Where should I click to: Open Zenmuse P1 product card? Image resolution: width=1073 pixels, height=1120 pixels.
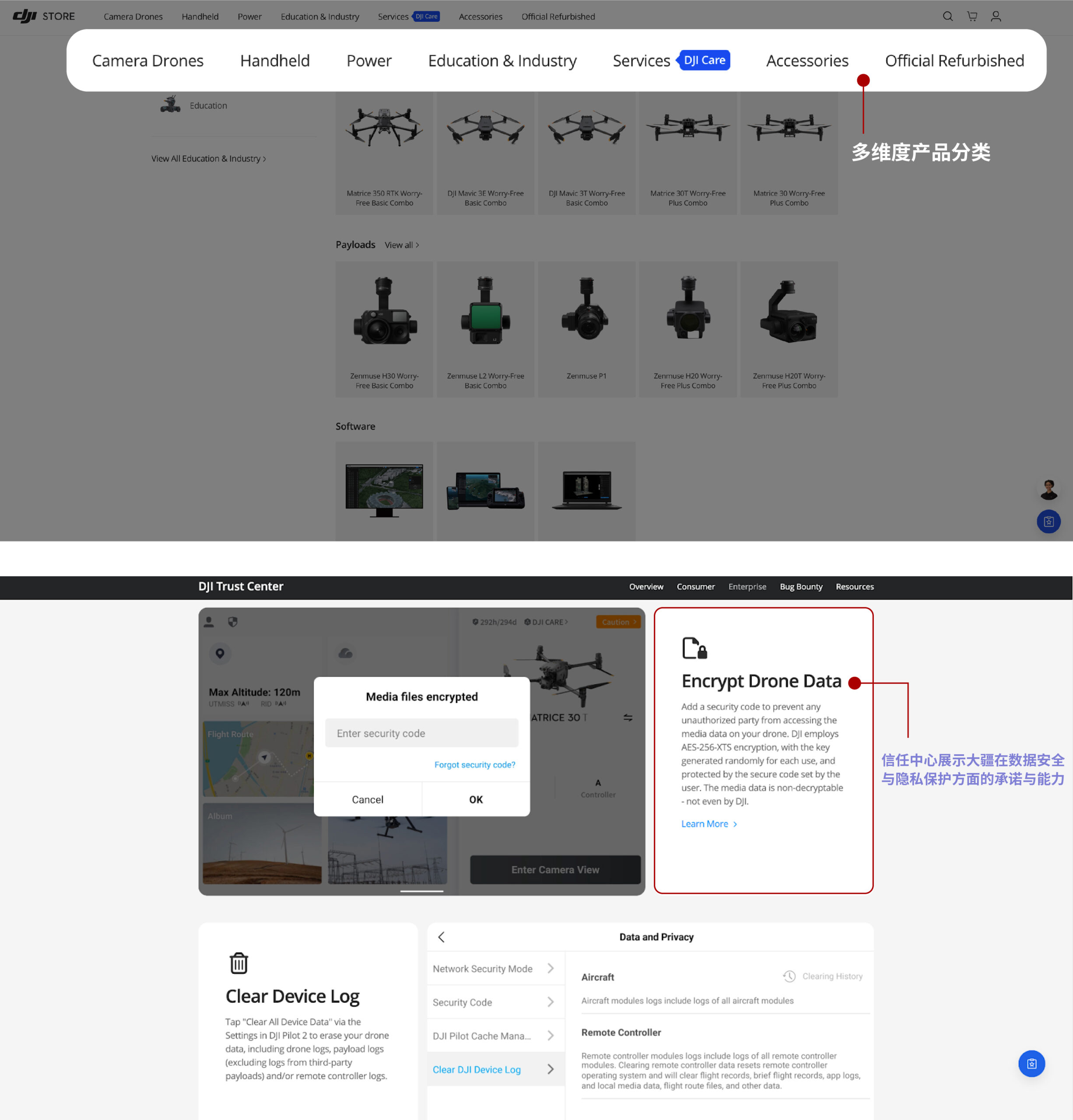[x=586, y=329]
